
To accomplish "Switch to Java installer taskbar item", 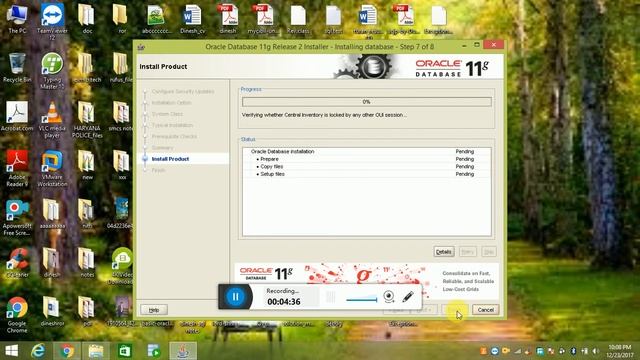I will tap(183, 351).
